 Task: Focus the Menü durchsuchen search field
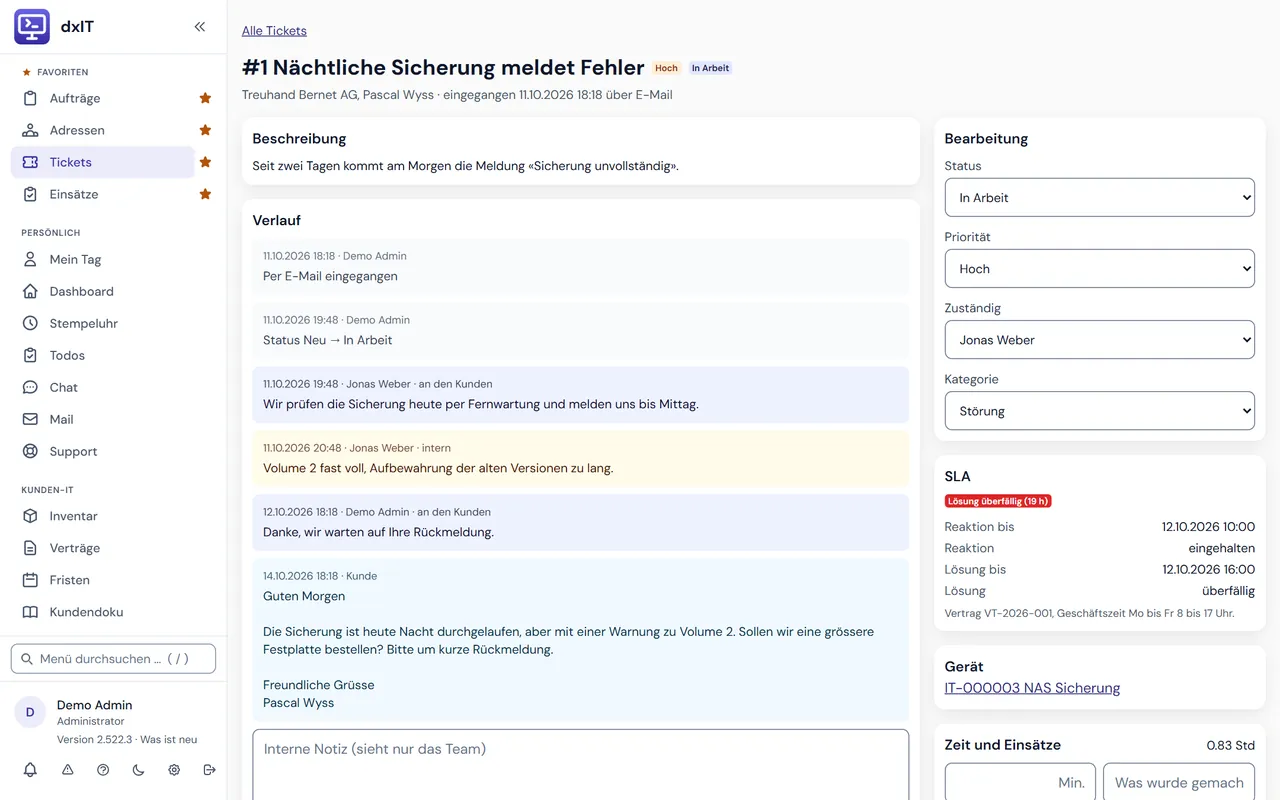click(113, 659)
